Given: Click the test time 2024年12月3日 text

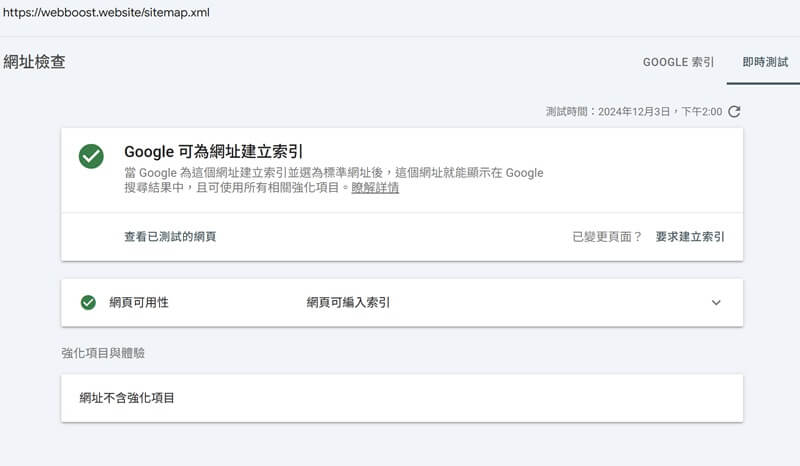Looking at the screenshot, I should point(634,112).
